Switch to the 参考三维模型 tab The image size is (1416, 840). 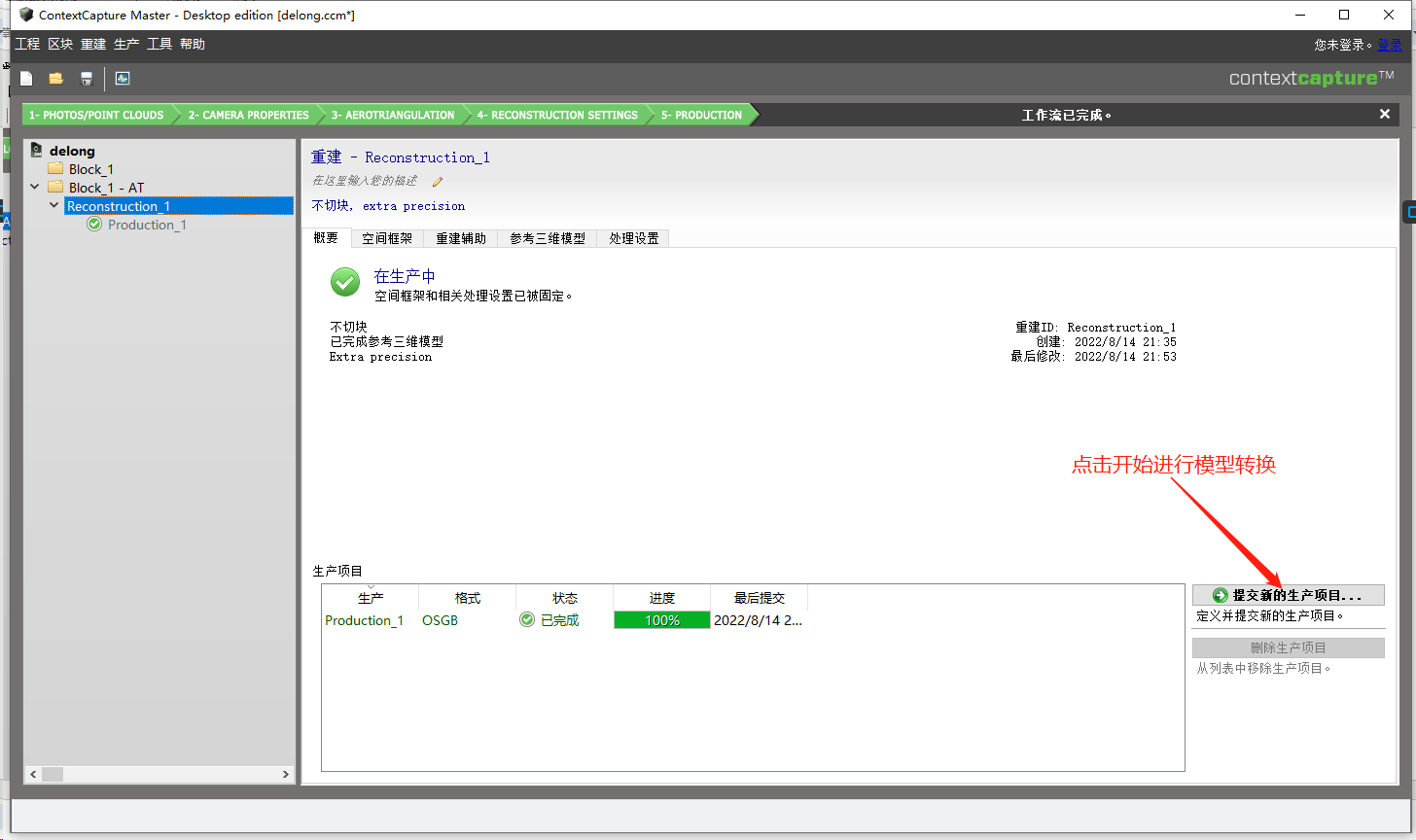pos(548,238)
